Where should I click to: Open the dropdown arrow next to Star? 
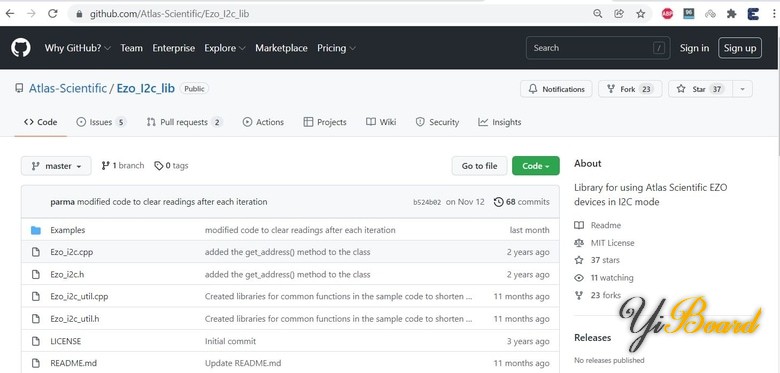[742, 89]
